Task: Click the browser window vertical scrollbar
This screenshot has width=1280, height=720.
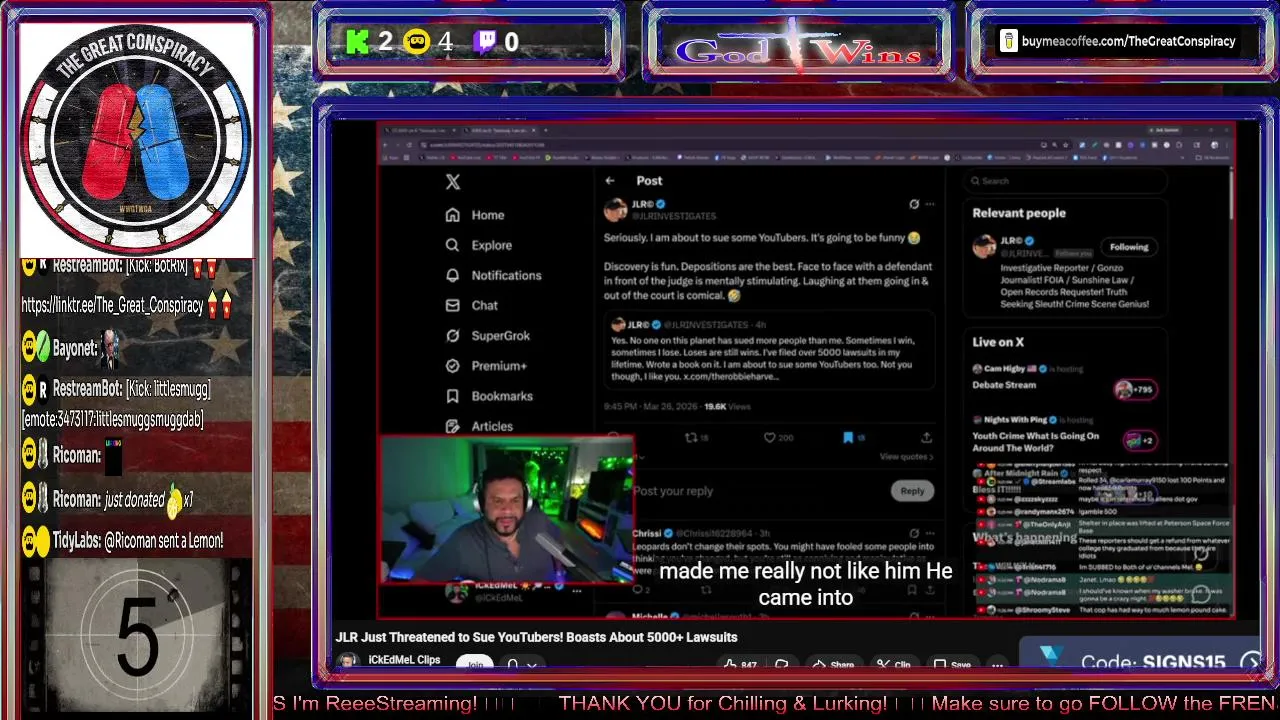Action: tap(1231, 195)
